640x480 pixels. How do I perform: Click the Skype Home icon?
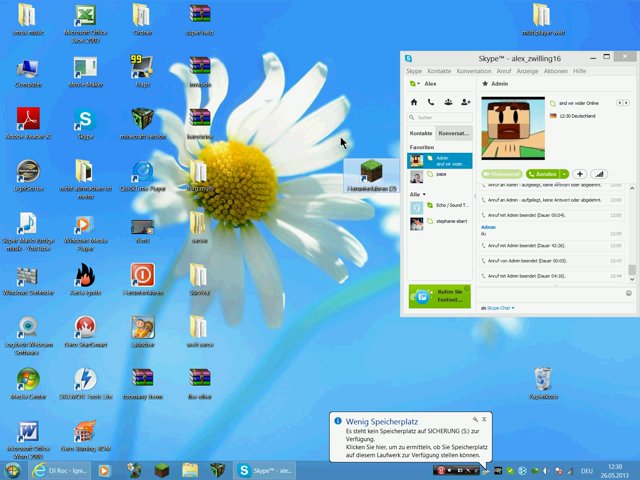coord(414,102)
